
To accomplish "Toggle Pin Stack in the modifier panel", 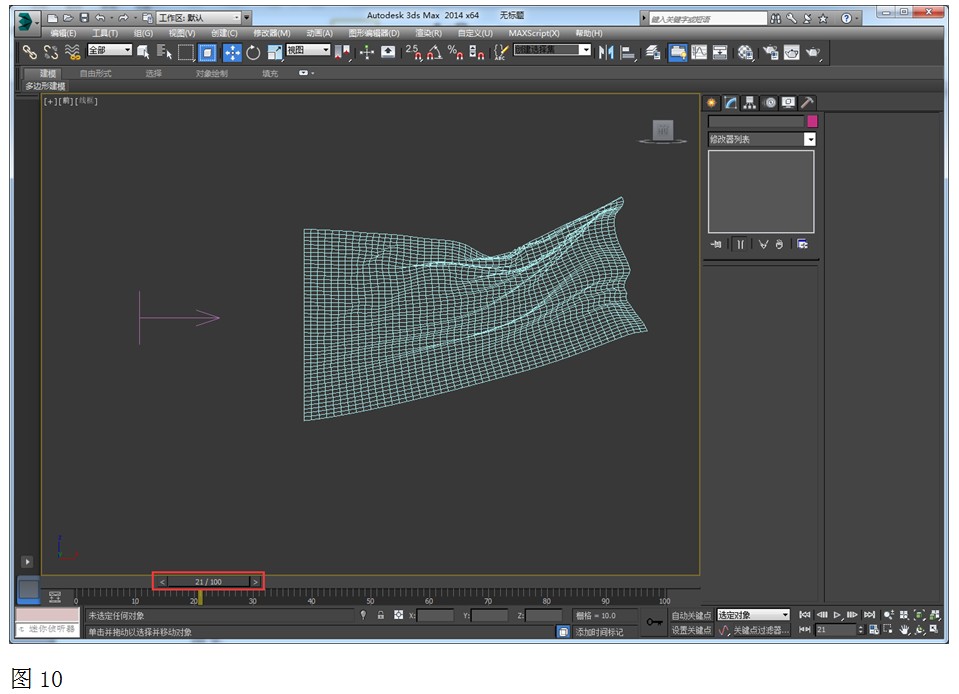I will (x=716, y=245).
